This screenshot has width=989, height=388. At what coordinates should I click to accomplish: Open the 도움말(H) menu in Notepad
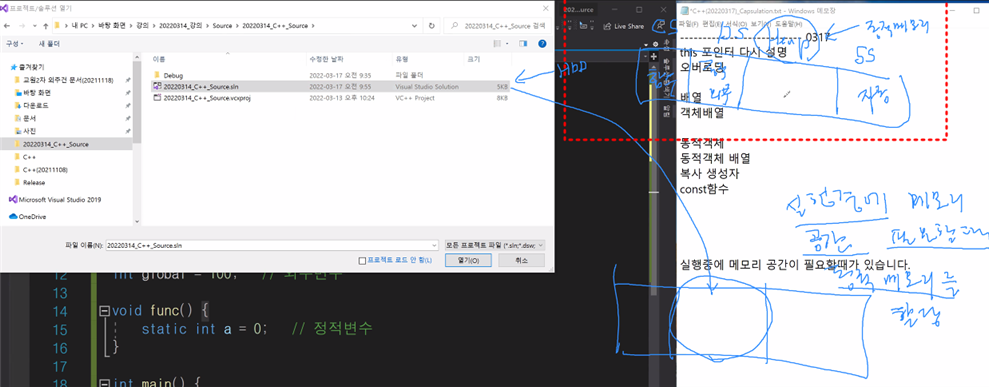point(788,24)
